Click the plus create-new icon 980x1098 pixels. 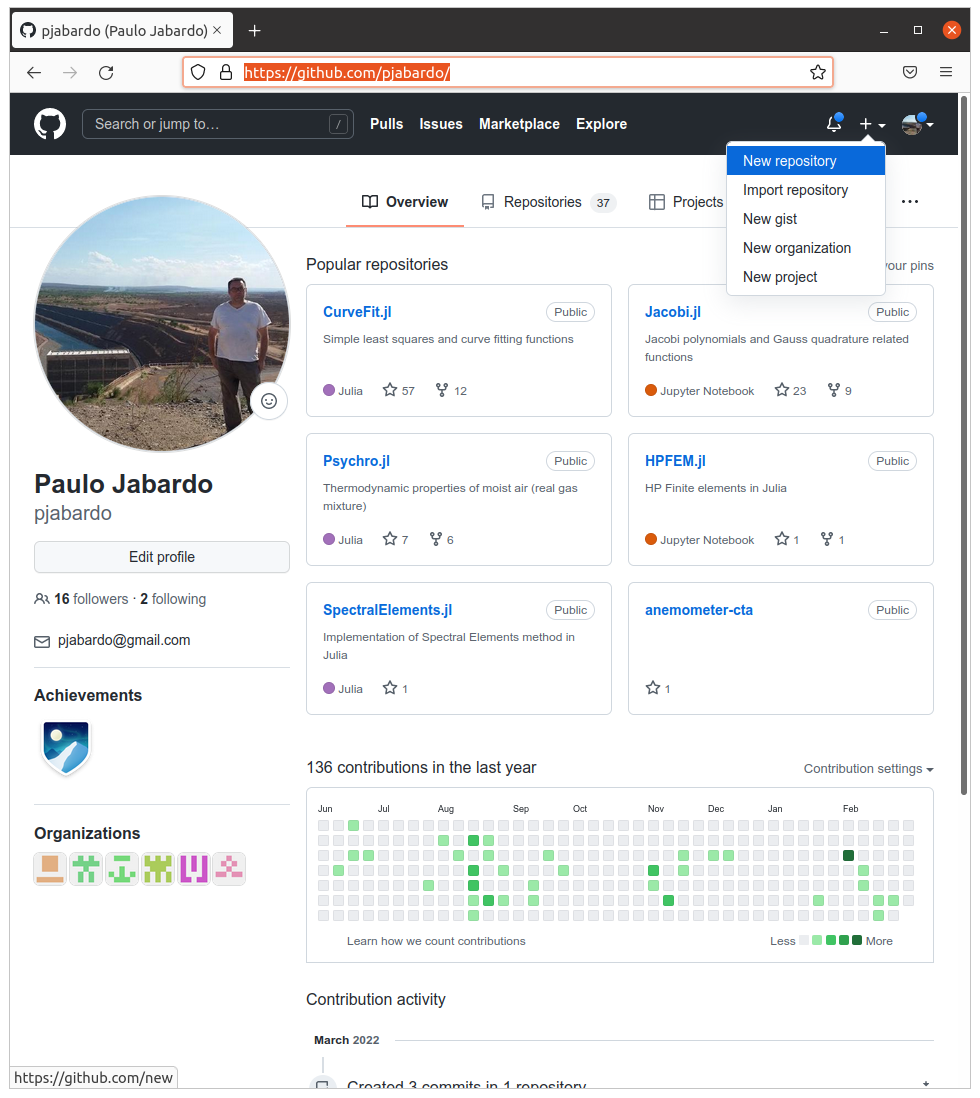pos(872,124)
